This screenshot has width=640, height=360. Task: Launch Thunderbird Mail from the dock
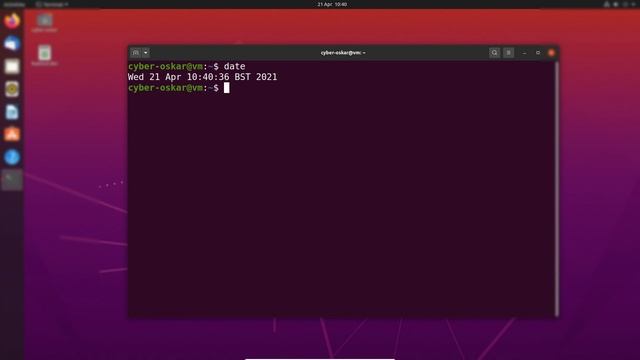click(12, 43)
